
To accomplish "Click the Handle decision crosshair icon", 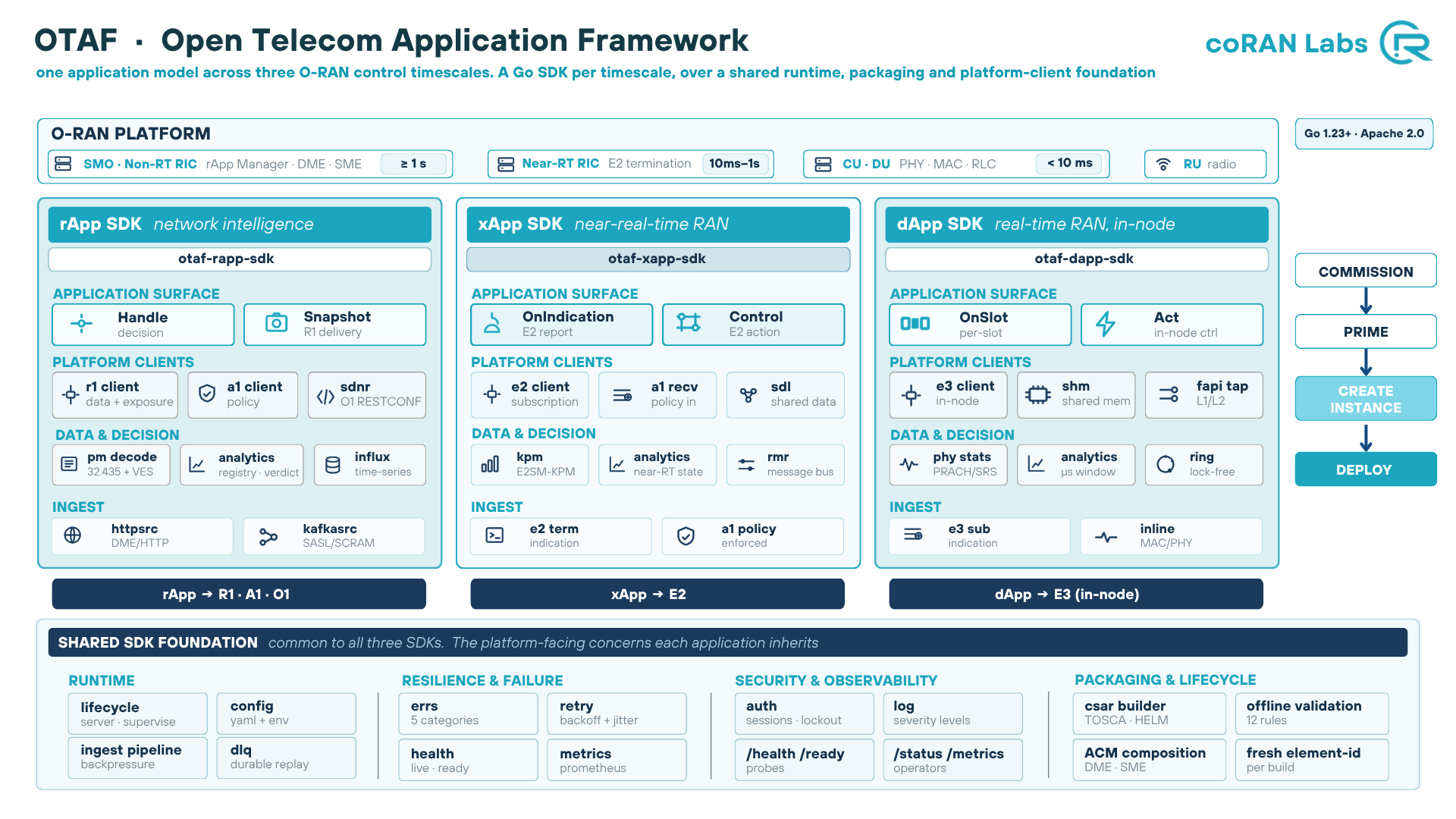I will [x=81, y=324].
